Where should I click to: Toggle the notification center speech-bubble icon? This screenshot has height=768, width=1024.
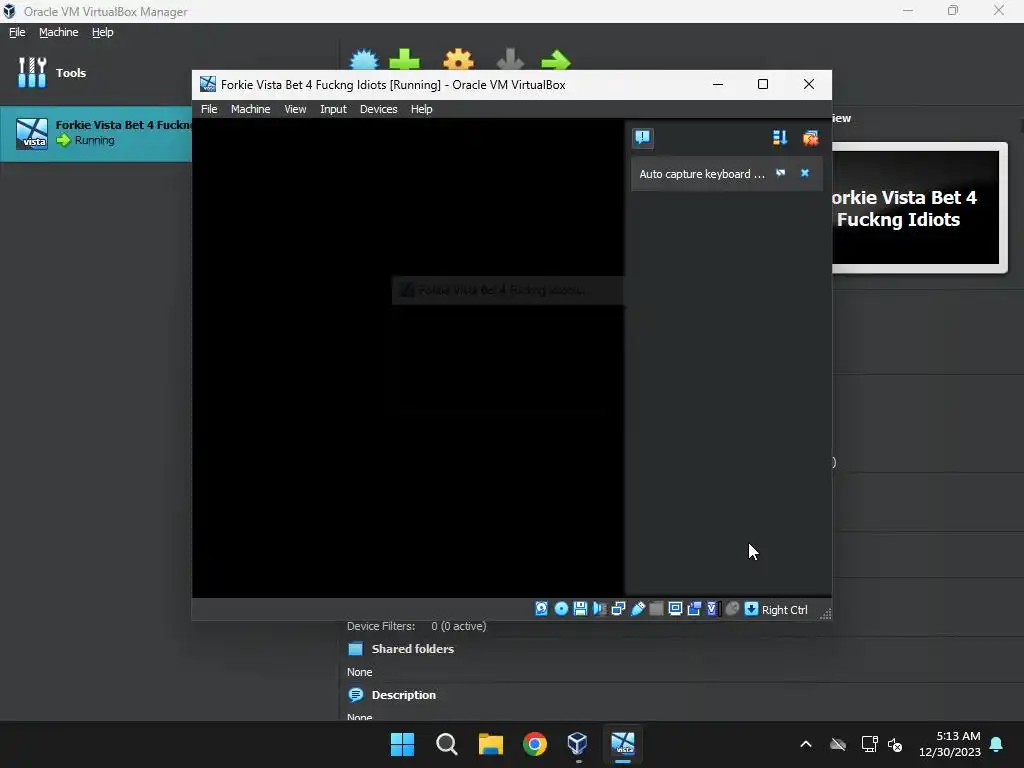tap(643, 137)
